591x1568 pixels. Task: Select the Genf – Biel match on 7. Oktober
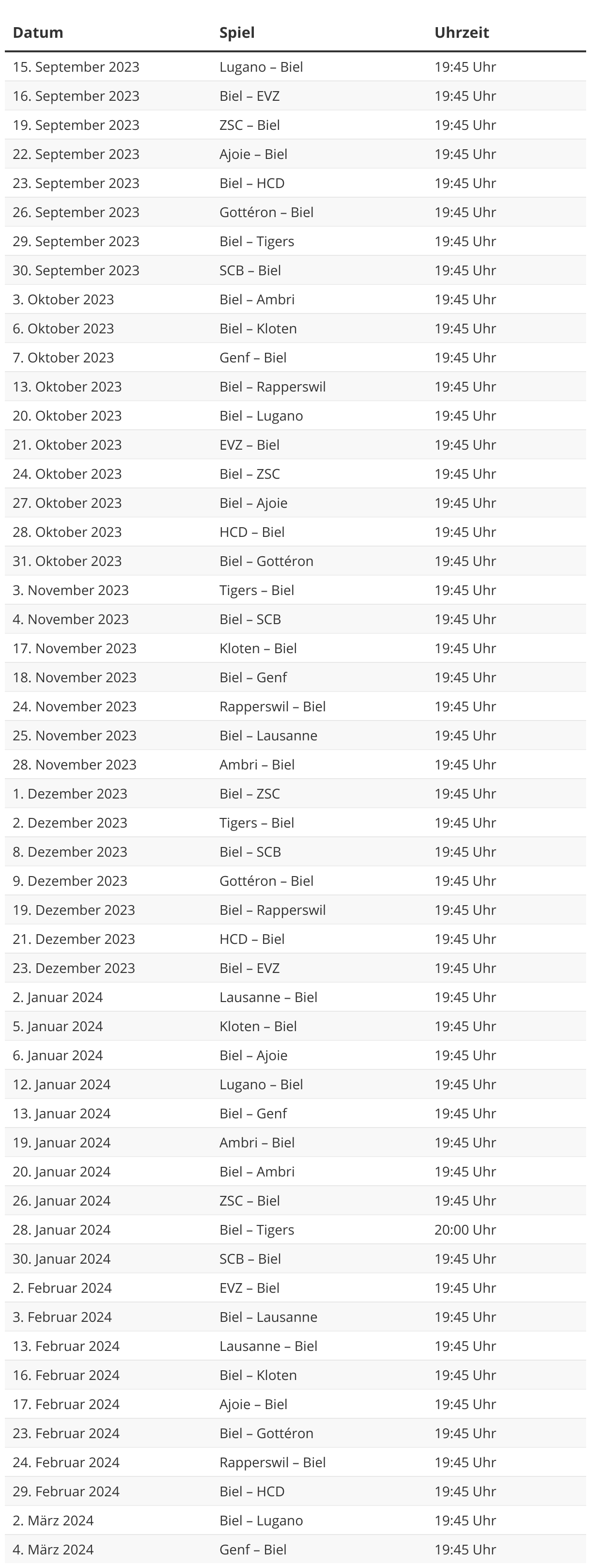coord(253,358)
